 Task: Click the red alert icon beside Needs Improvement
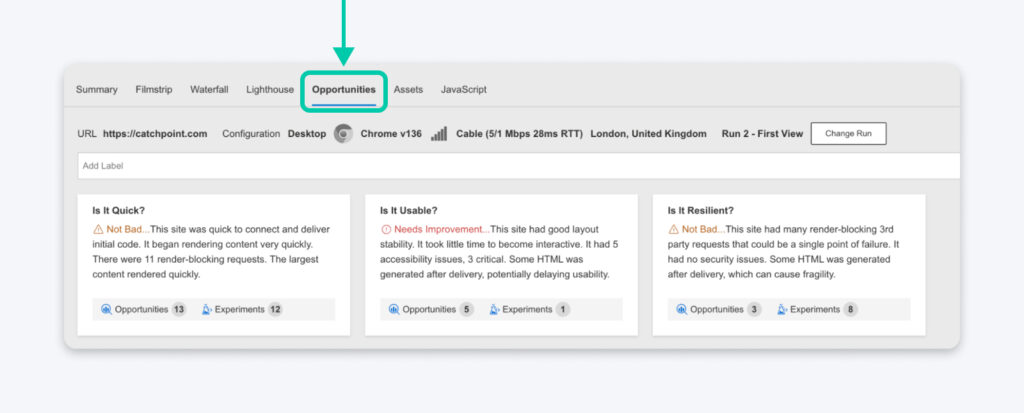(386, 229)
